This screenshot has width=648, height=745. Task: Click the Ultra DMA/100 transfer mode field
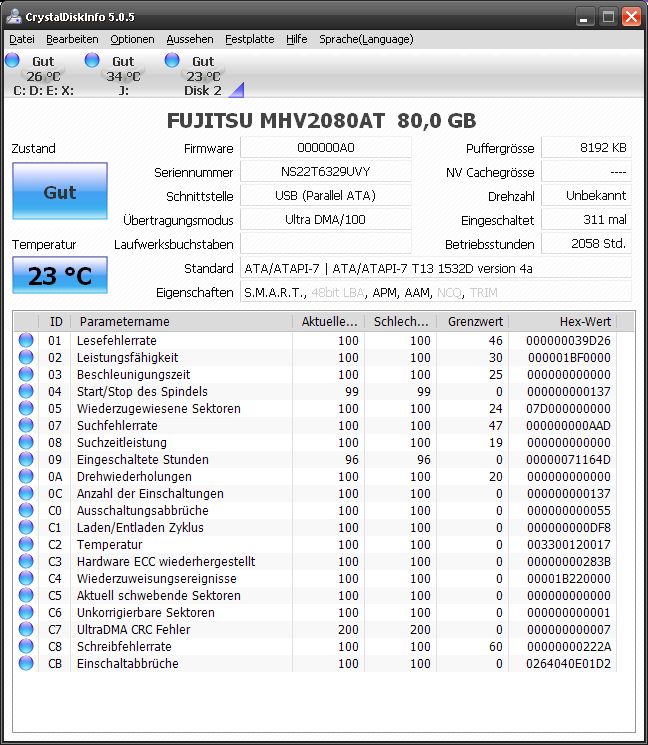pyautogui.click(x=326, y=220)
